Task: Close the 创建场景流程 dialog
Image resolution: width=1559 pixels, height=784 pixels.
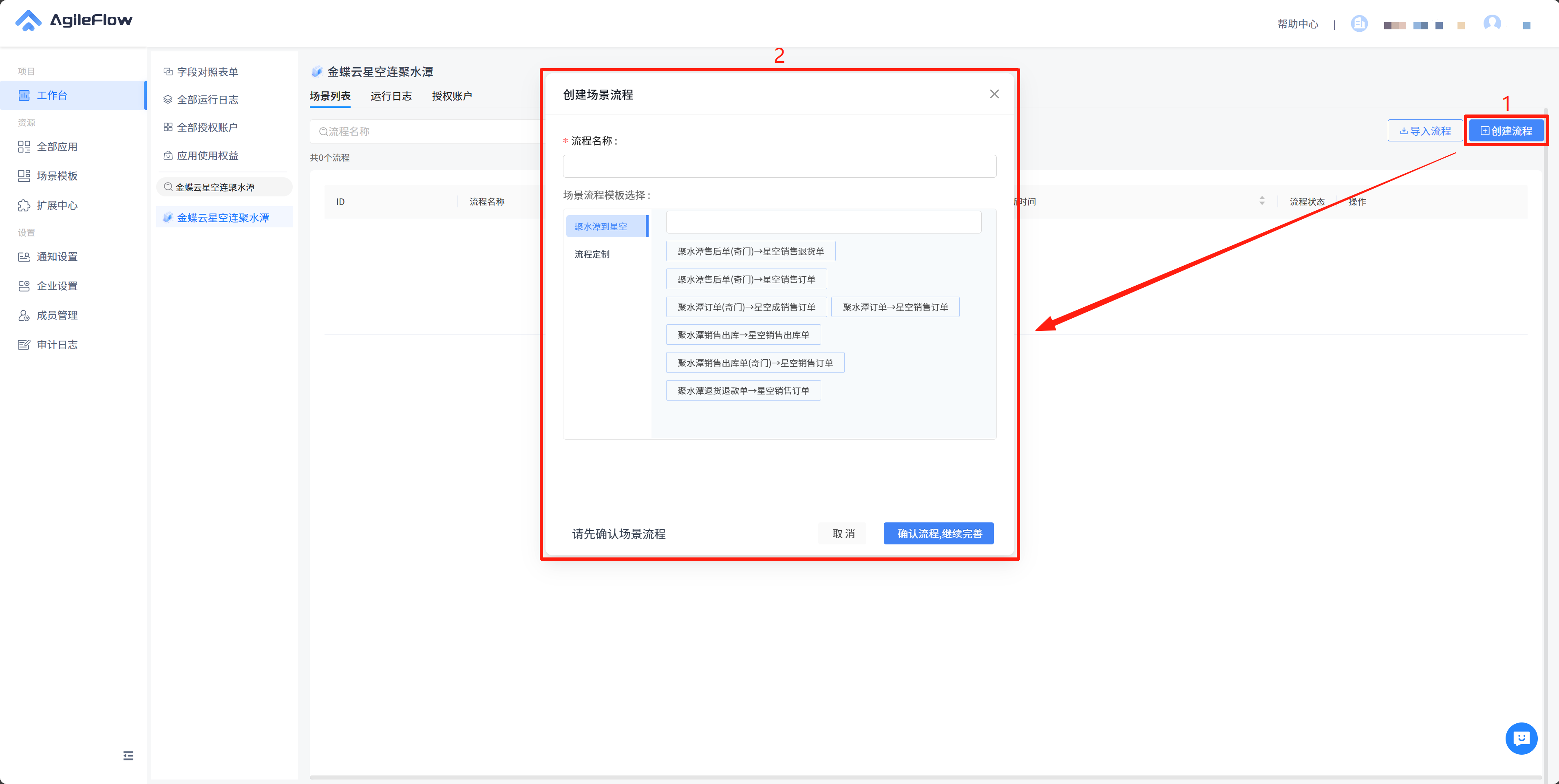Action: pyautogui.click(x=994, y=94)
